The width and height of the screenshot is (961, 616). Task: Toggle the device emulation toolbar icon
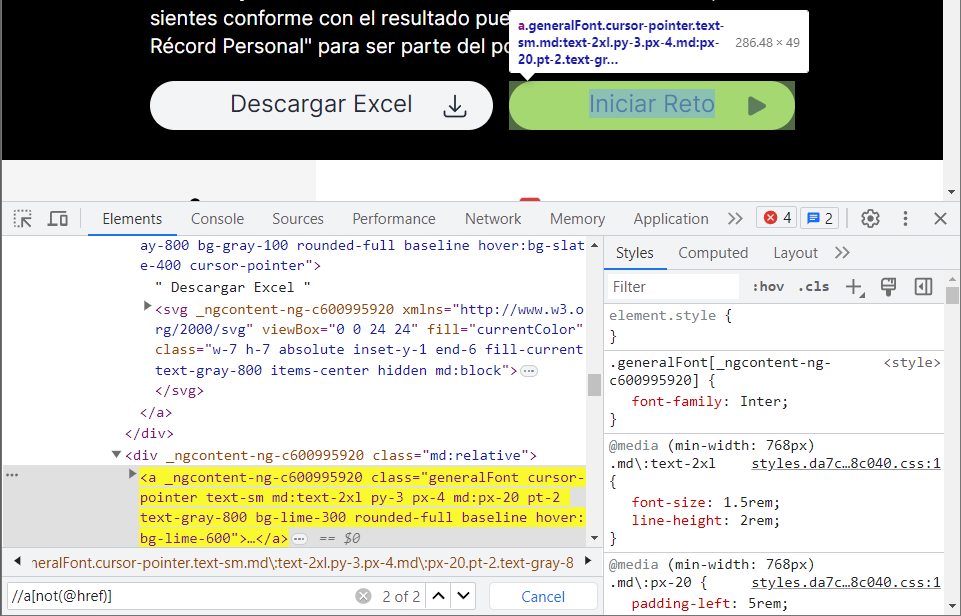[57, 218]
